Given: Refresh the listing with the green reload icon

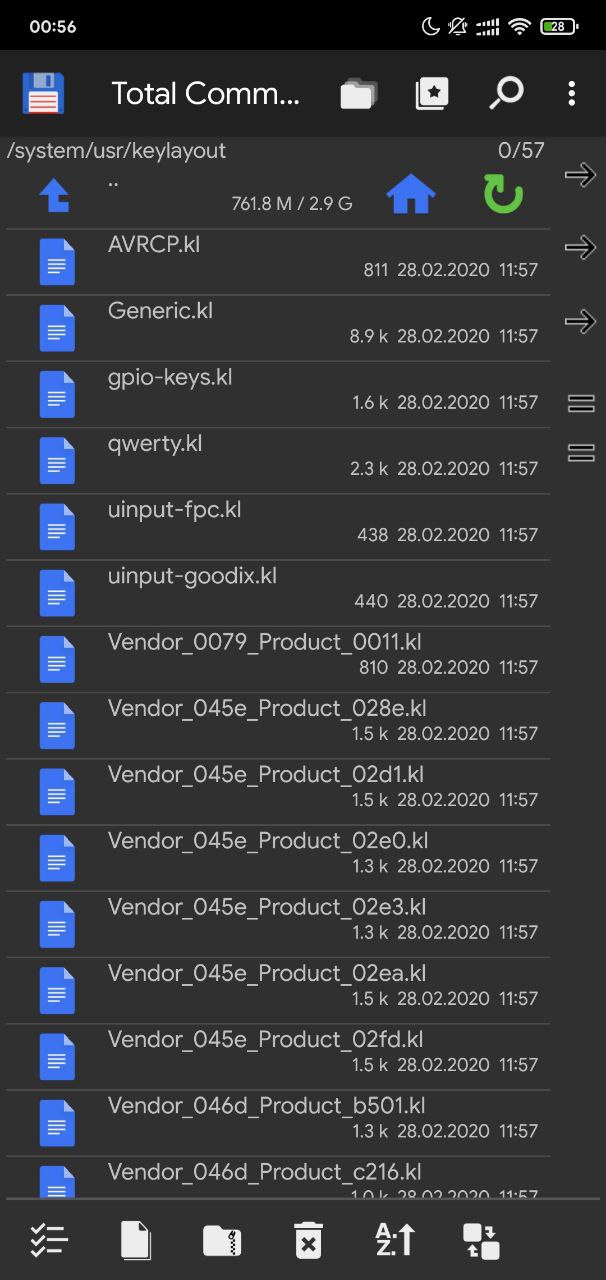Looking at the screenshot, I should [503, 194].
